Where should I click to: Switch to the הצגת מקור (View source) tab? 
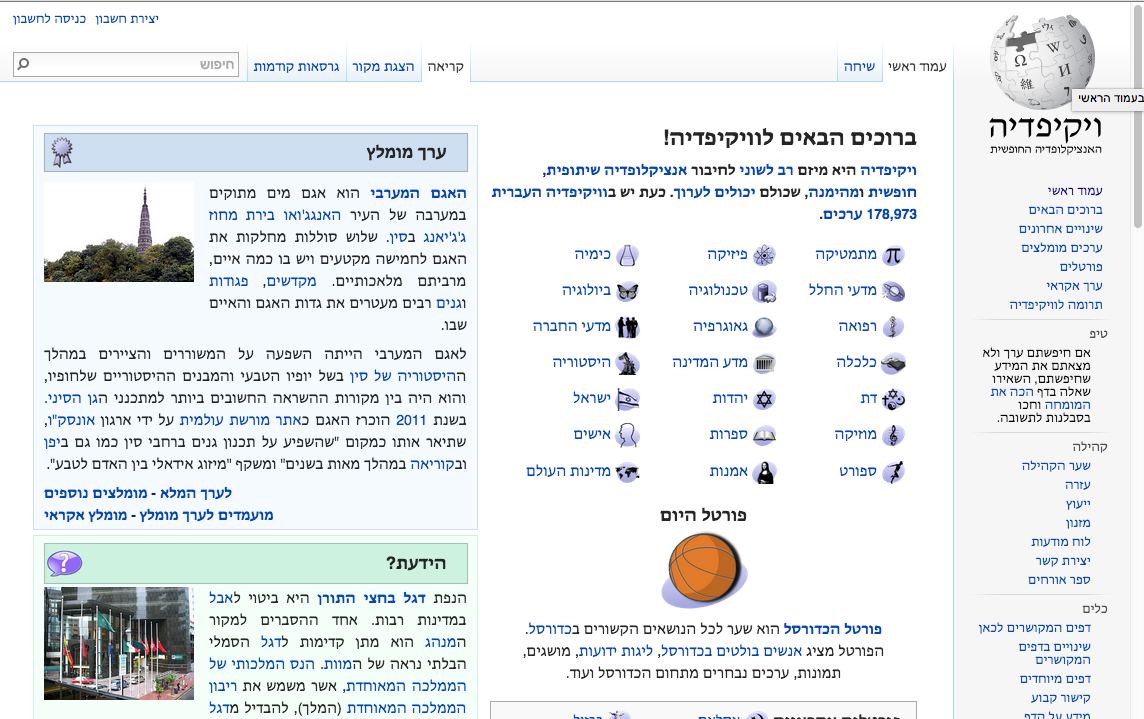(384, 66)
